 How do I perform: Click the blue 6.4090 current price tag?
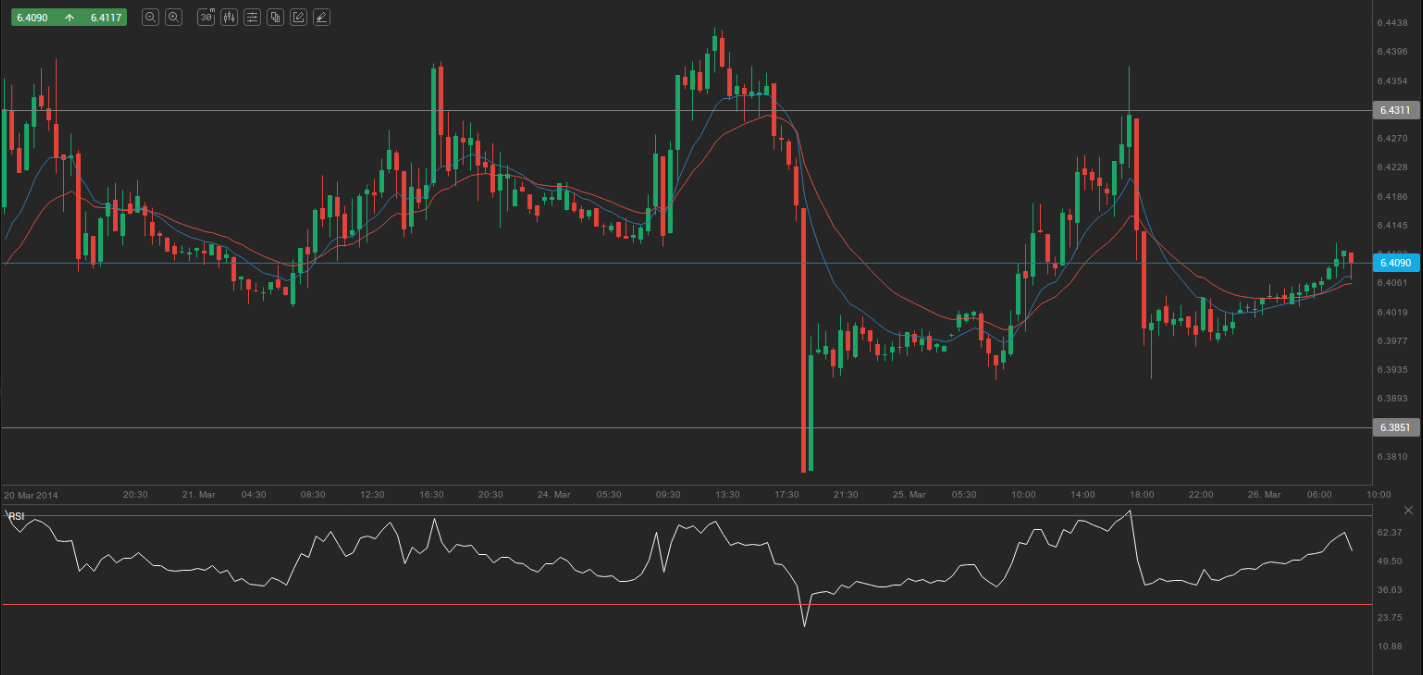[x=1394, y=263]
